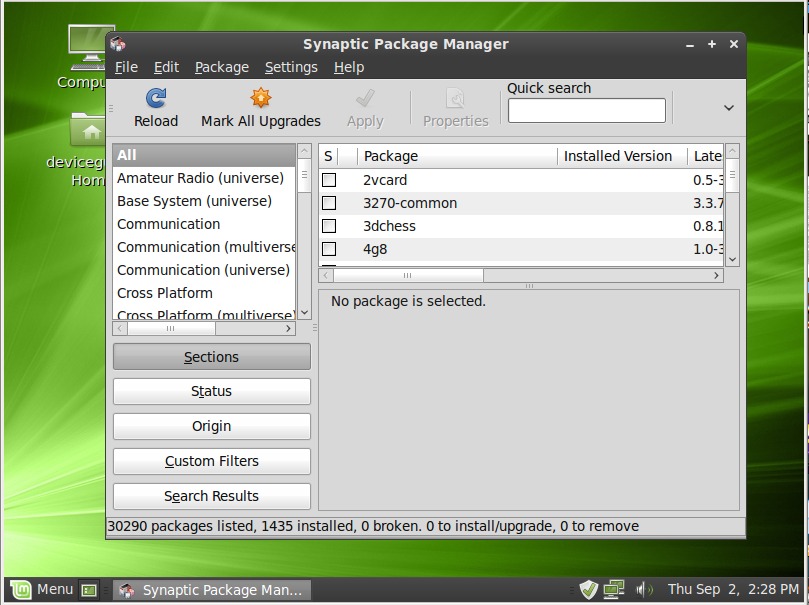Viewport: 809px width, 605px height.
Task: Click the Search Results button
Action: click(x=212, y=496)
